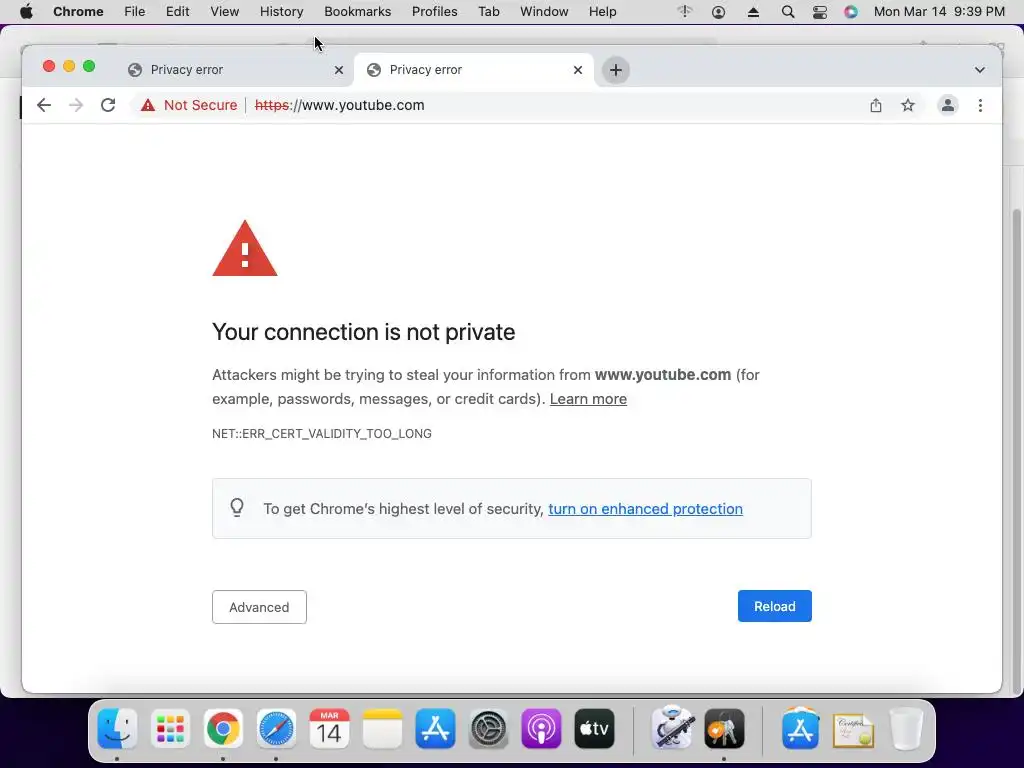Screen dimensions: 1024x768
Task: Open the View menu
Action: 225,12
